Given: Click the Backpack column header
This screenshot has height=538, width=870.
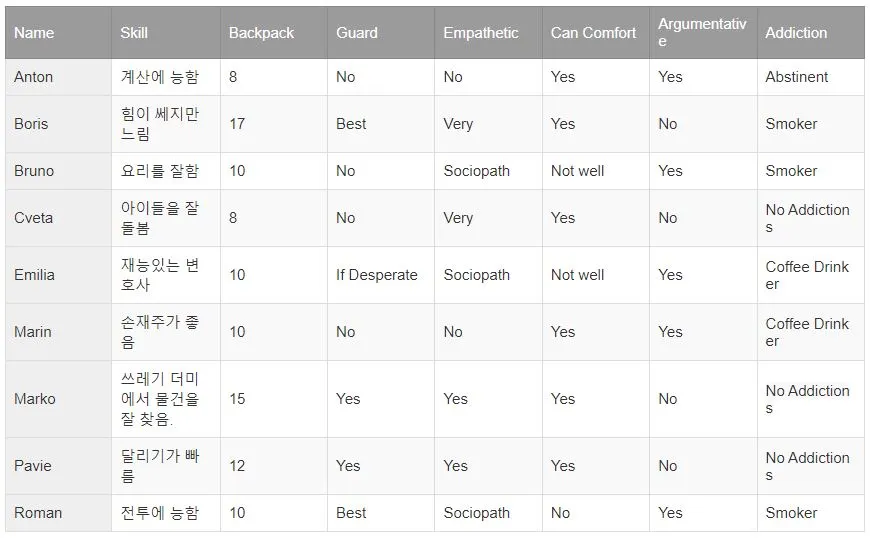Looking at the screenshot, I should pyautogui.click(x=261, y=33).
